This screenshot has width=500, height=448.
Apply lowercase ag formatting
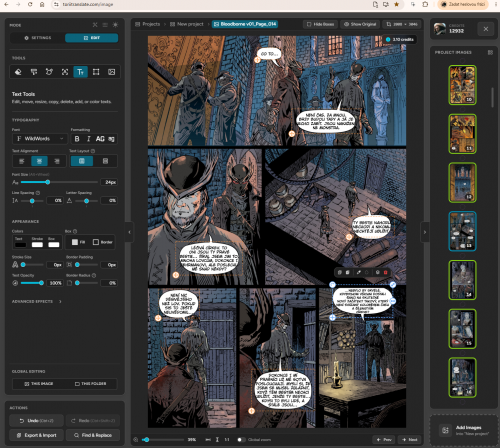click(x=111, y=139)
